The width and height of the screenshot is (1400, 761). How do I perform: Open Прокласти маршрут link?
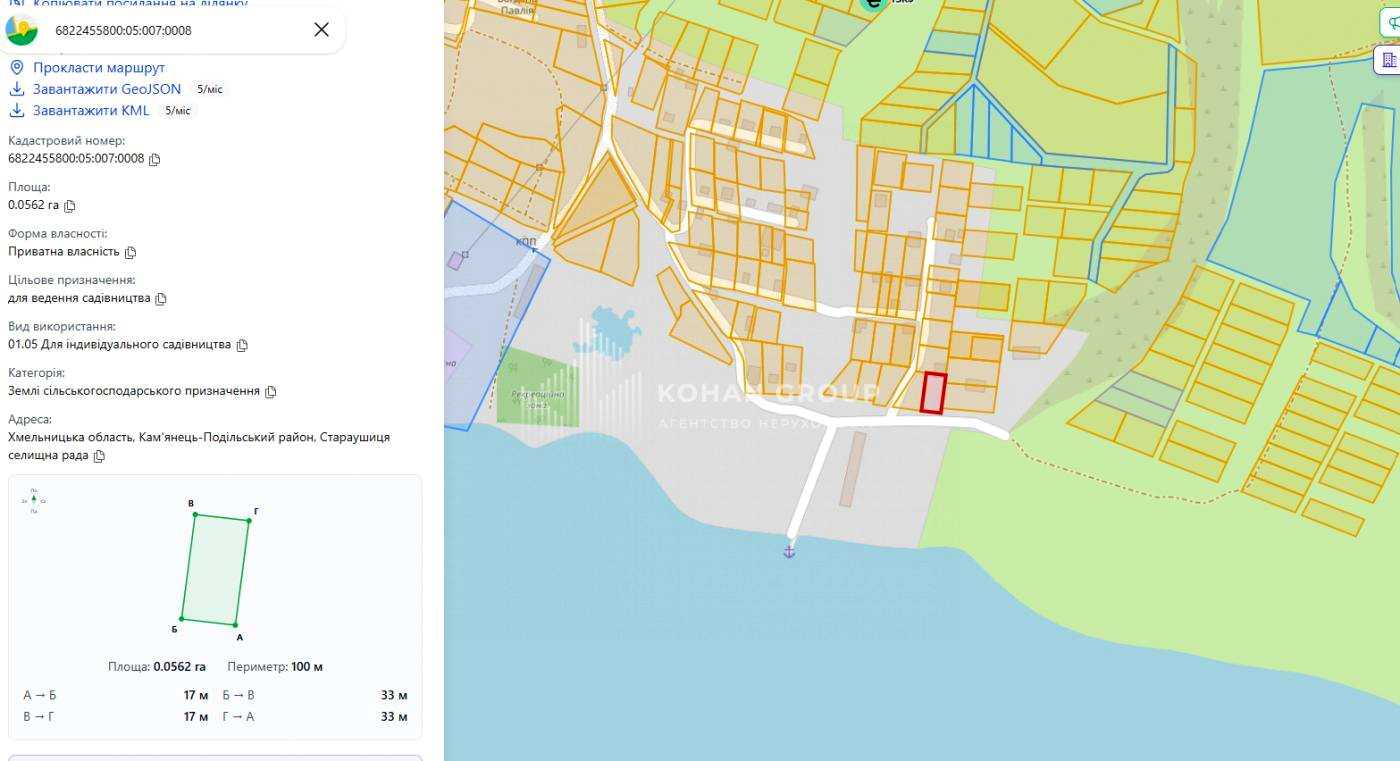[x=99, y=67]
